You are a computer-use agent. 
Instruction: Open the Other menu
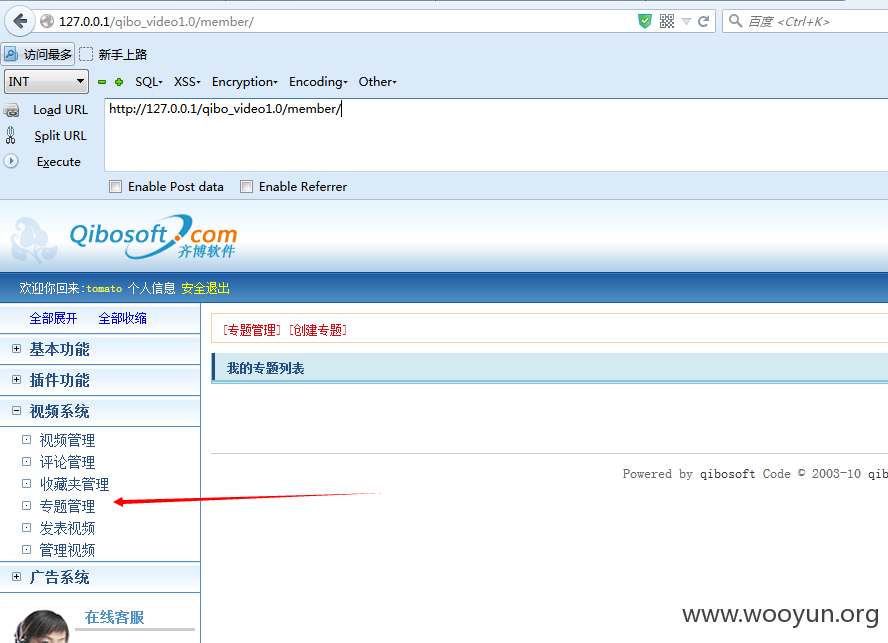377,82
